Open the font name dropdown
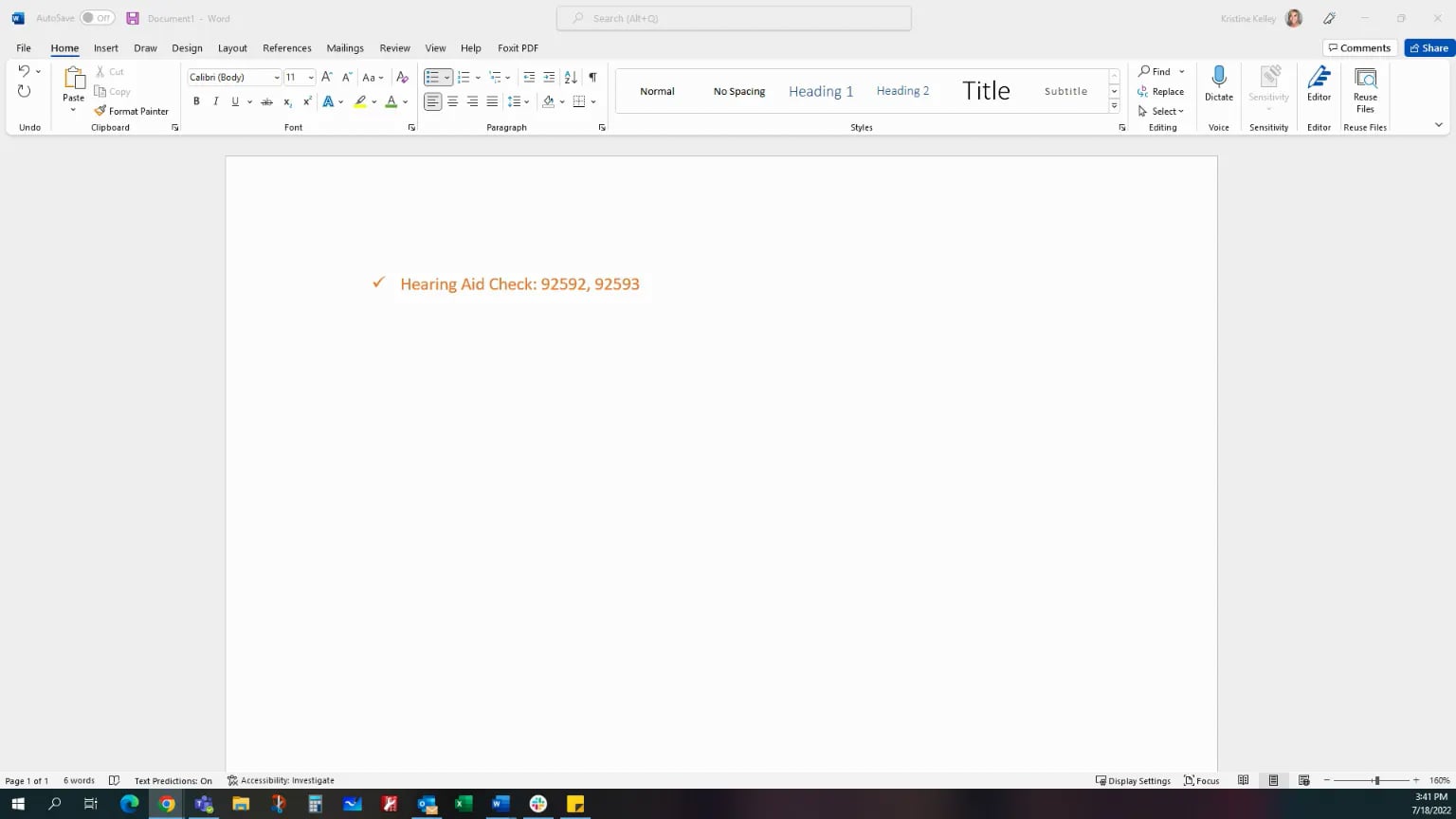Image resolution: width=1456 pixels, height=819 pixels. 277,78
